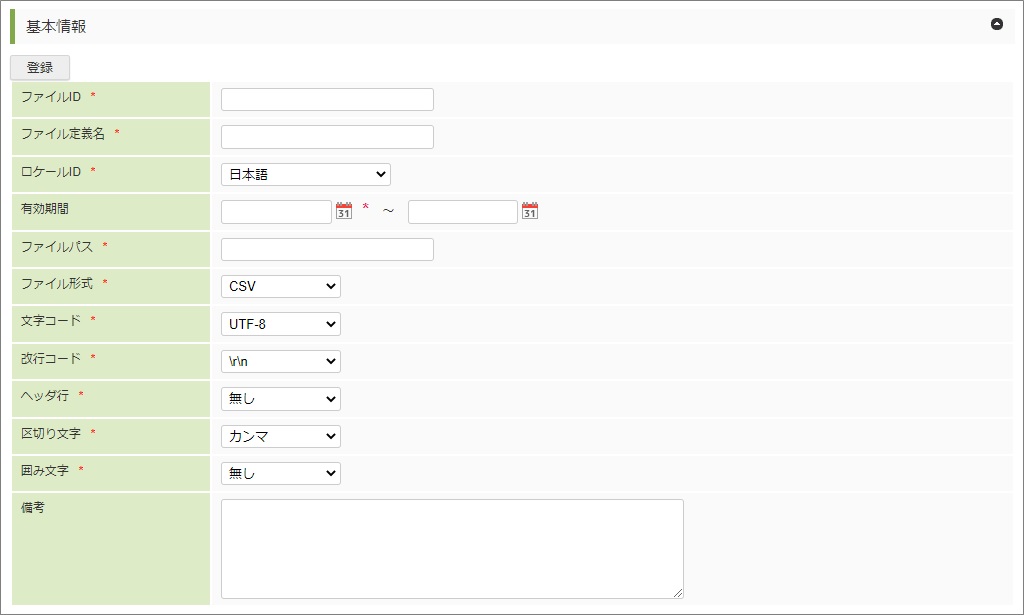This screenshot has height=615, width=1024.
Task: Open calendar picker for 有効期間 end date
Action: tap(530, 211)
